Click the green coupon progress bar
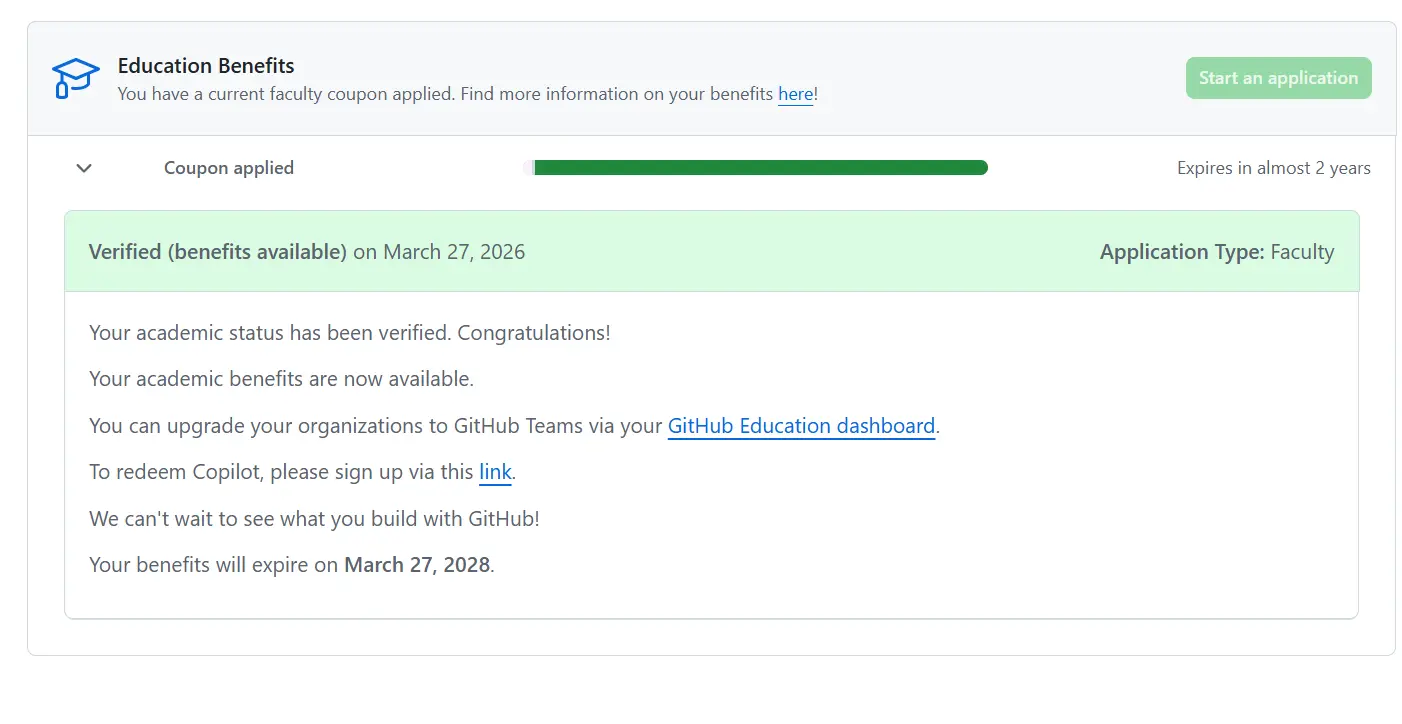1402x724 pixels. click(x=761, y=168)
